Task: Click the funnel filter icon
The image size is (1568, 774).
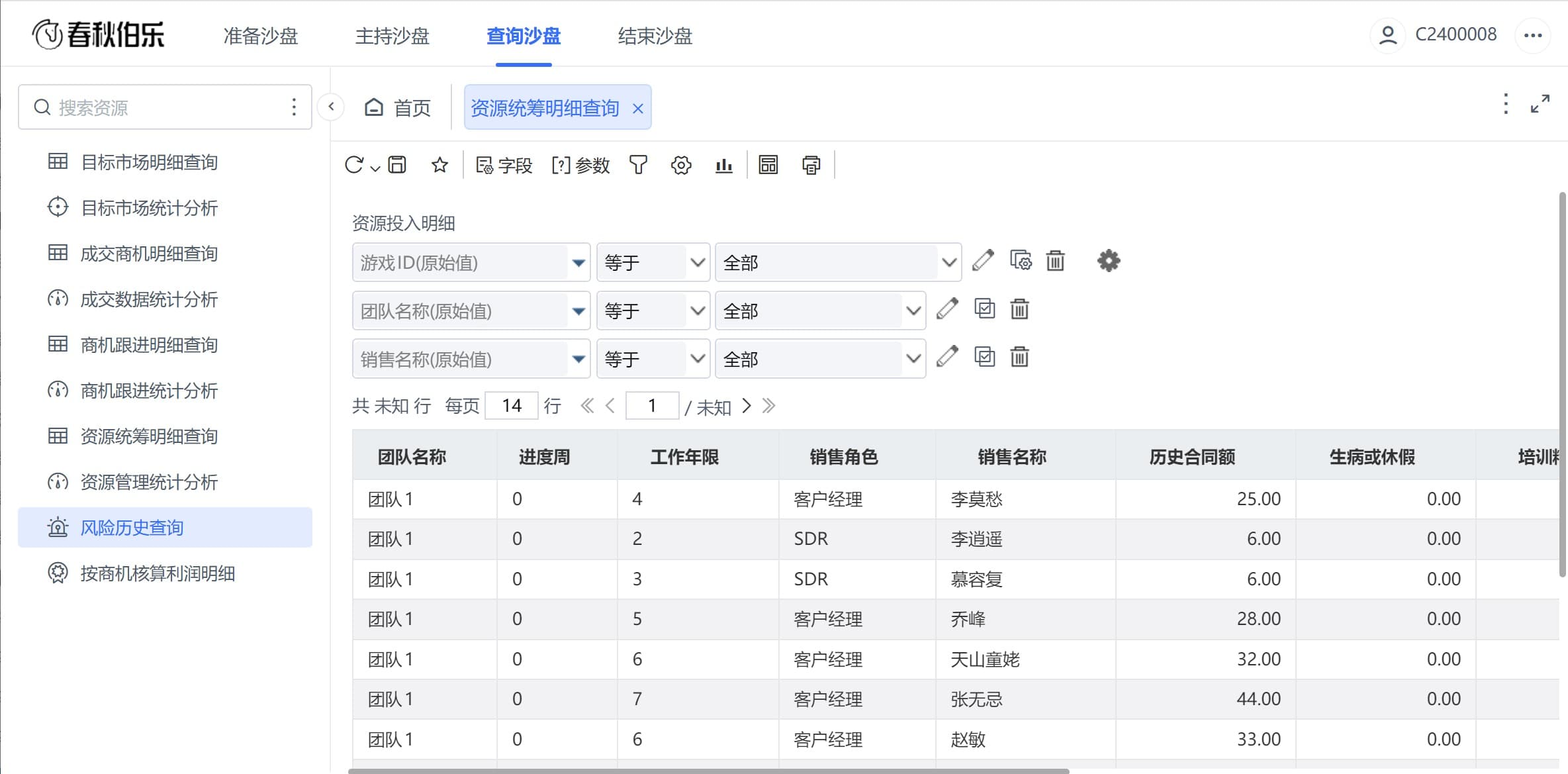Action: coord(638,165)
